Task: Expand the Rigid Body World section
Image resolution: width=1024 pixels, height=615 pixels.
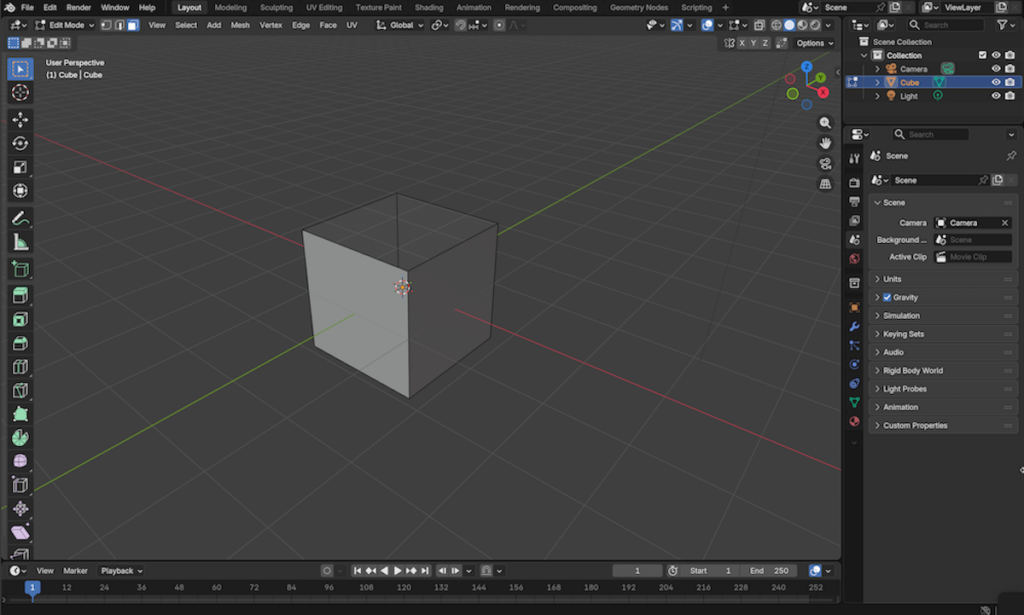Action: coord(912,370)
